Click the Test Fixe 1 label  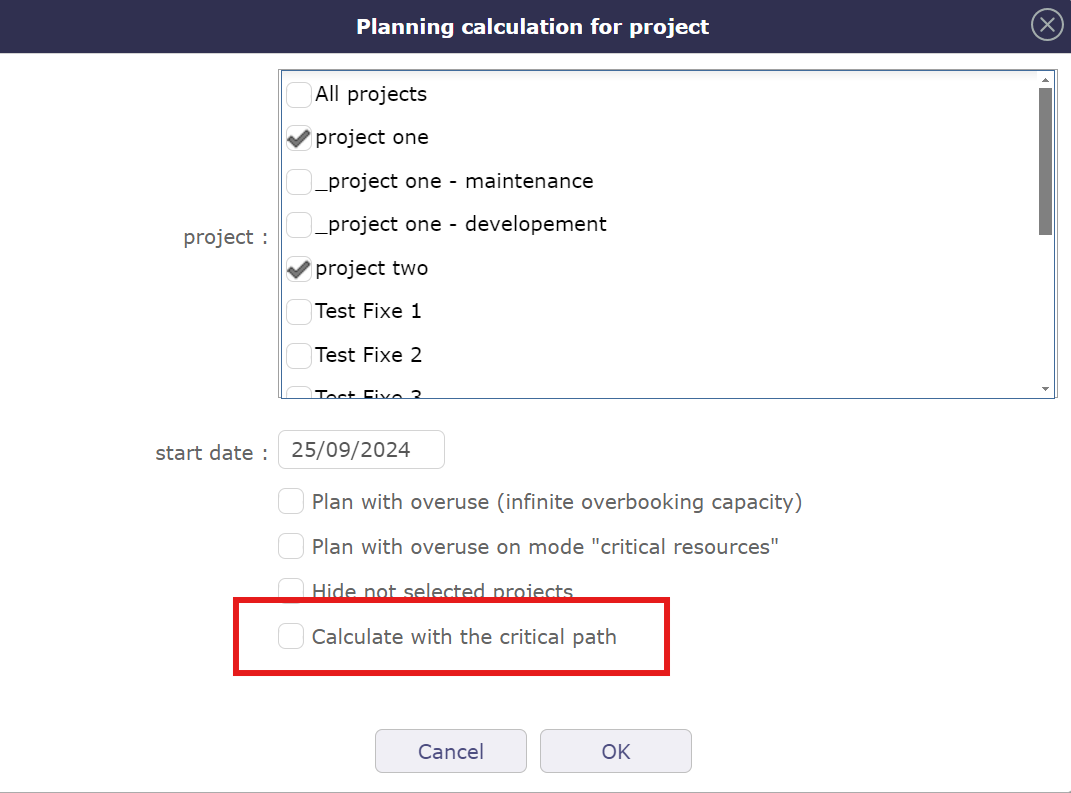click(x=368, y=311)
